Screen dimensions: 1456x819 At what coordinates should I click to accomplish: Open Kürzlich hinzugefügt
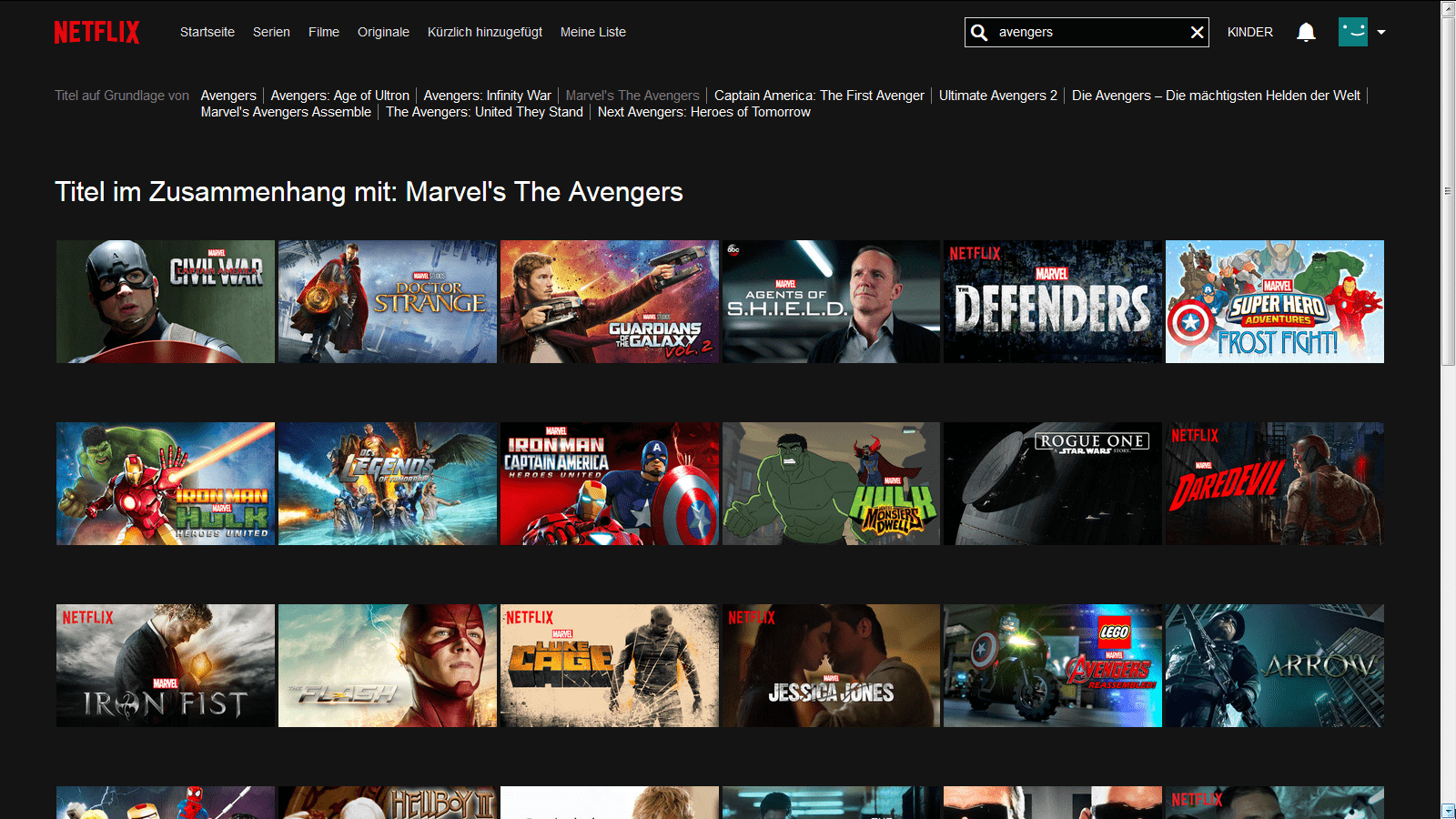click(485, 32)
